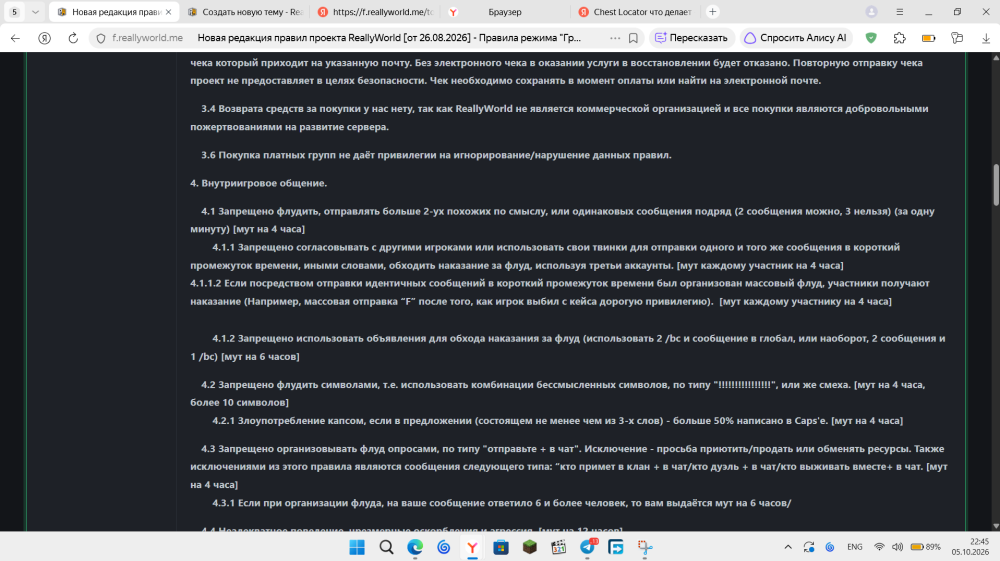1000x561 pixels.
Task: Open the green AdGuard shield extension
Action: point(871,38)
